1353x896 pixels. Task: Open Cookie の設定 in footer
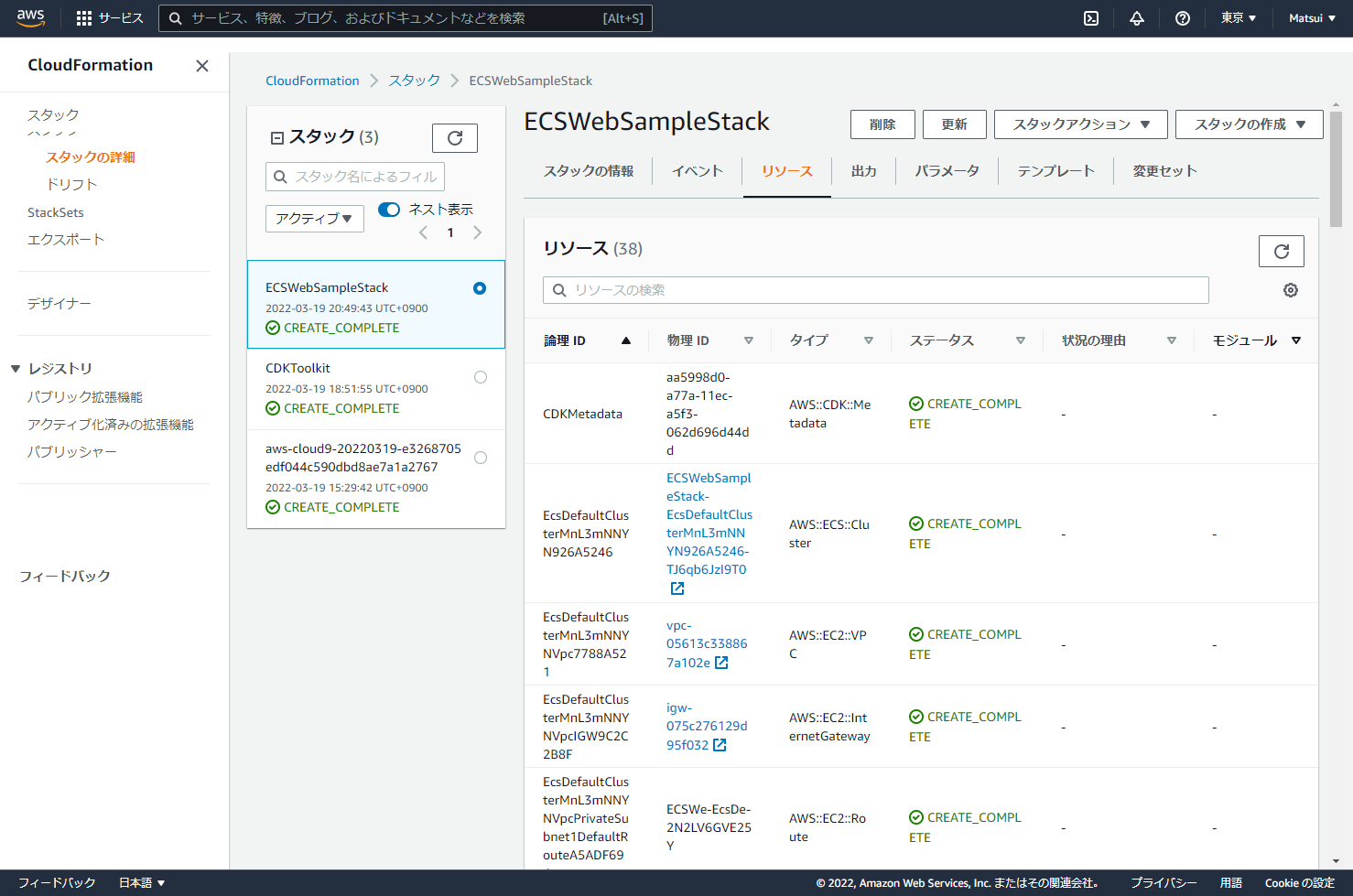point(1300,883)
